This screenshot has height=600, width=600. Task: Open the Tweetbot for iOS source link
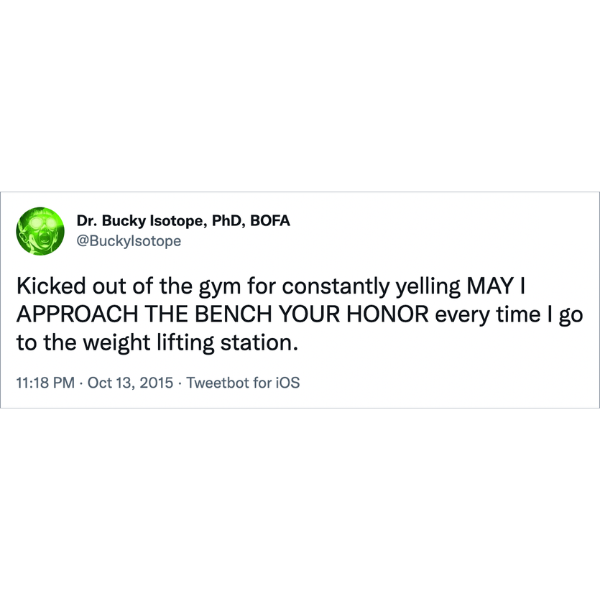click(x=243, y=383)
